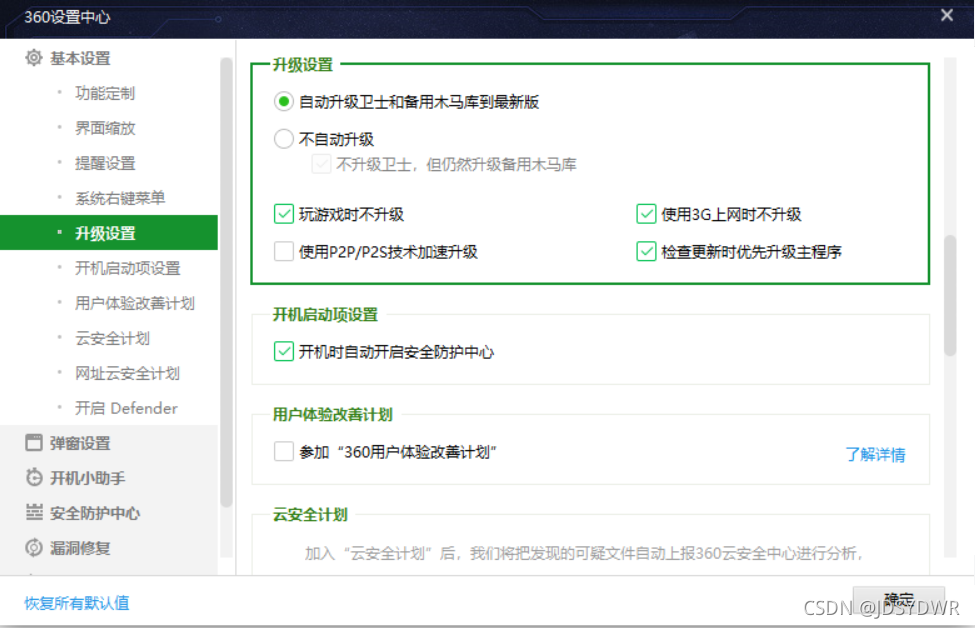Click the main panel scrollbar thumb
Image resolution: width=975 pixels, height=628 pixels.
pyautogui.click(x=950, y=295)
